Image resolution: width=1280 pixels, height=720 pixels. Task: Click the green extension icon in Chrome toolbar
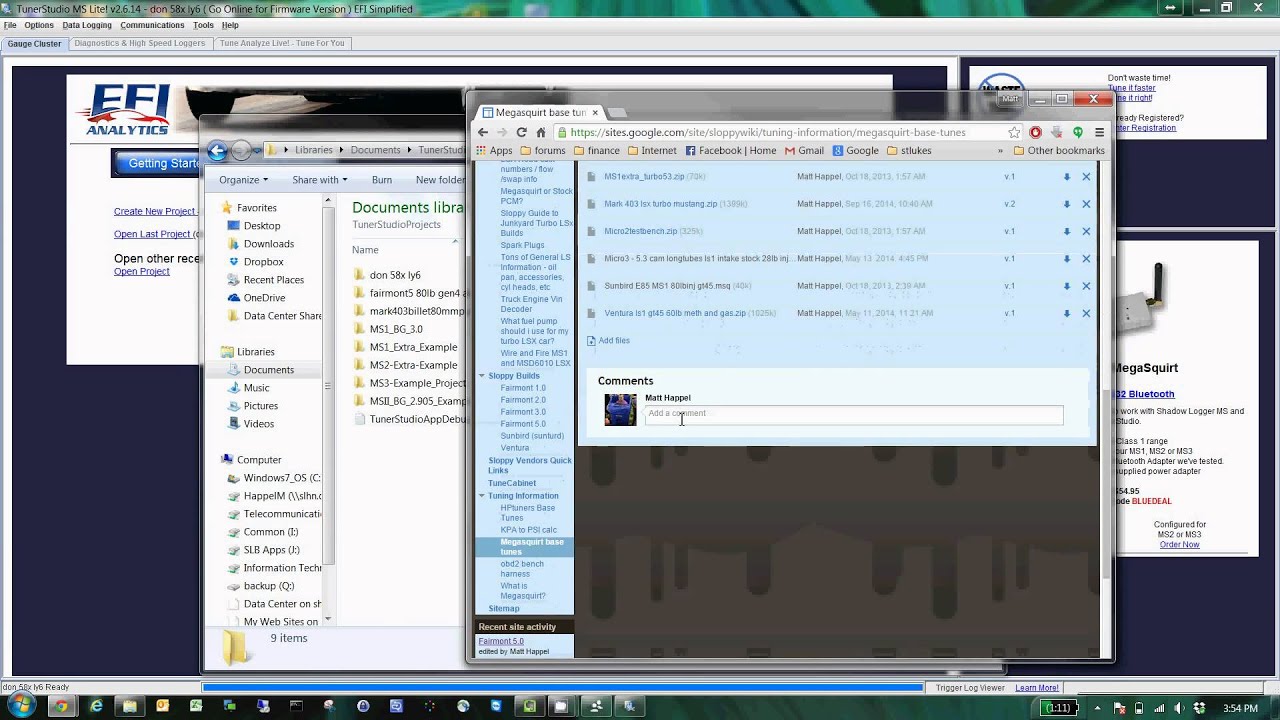[1078, 132]
